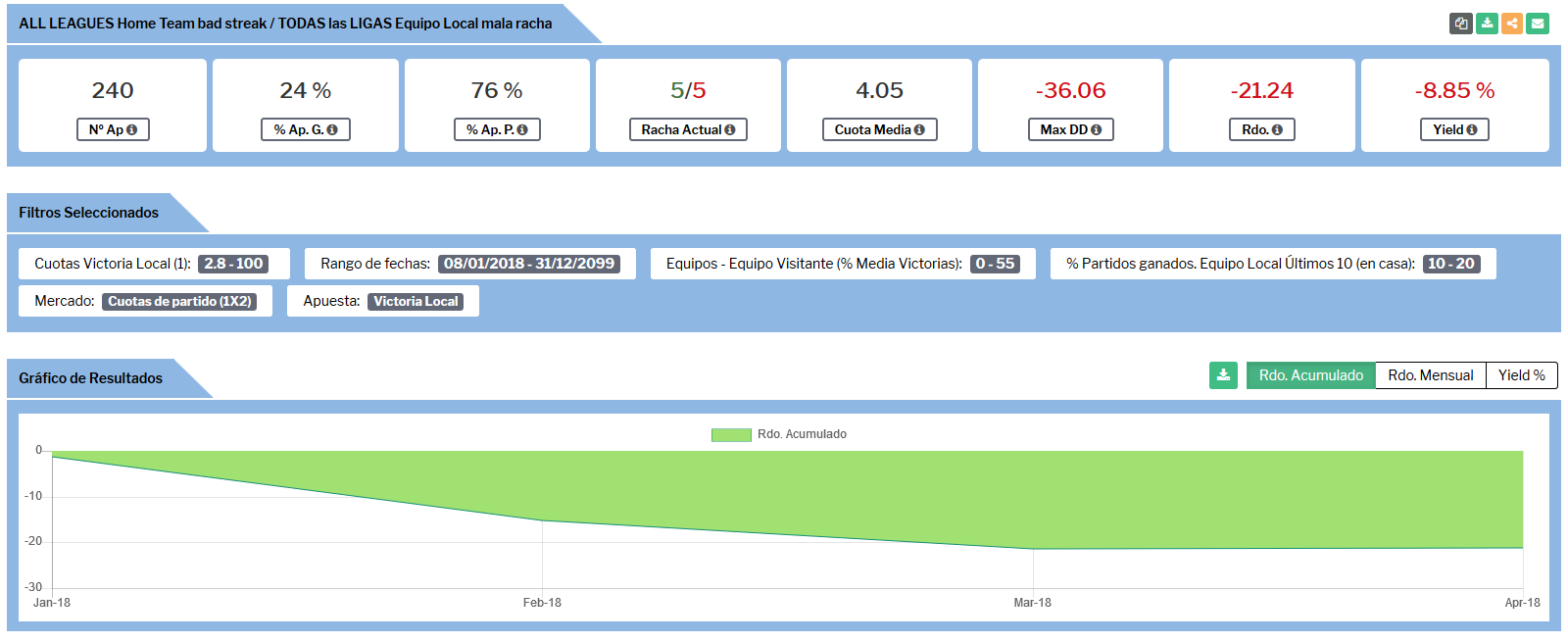The height and width of the screenshot is (642, 1568).
Task: Click the Gráfico de Resultados section header
Action: point(90,378)
